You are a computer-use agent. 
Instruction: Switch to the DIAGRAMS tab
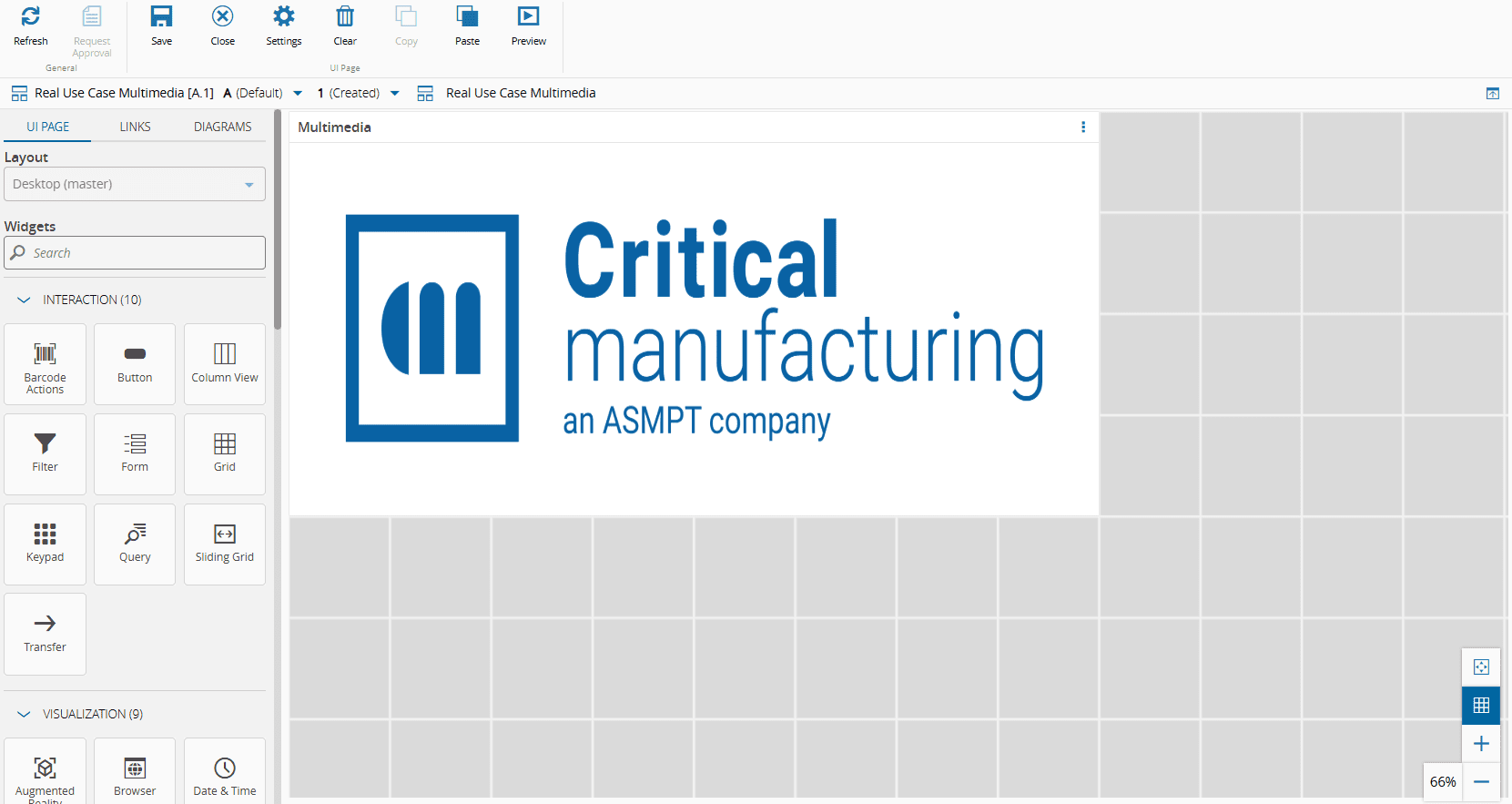coord(223,127)
